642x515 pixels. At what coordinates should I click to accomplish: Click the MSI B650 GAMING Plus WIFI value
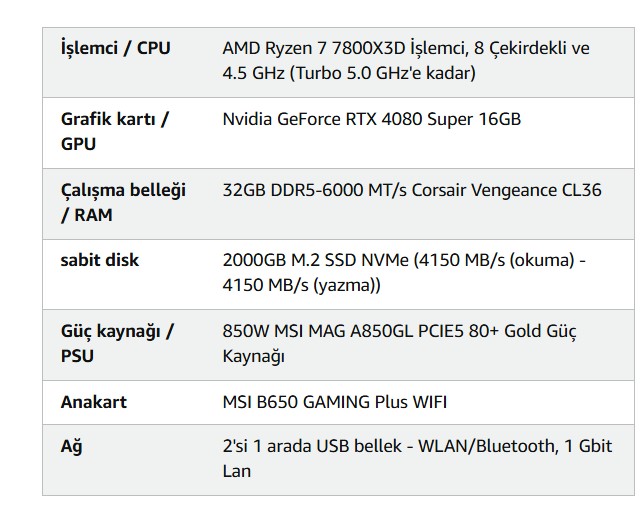[x=334, y=402]
